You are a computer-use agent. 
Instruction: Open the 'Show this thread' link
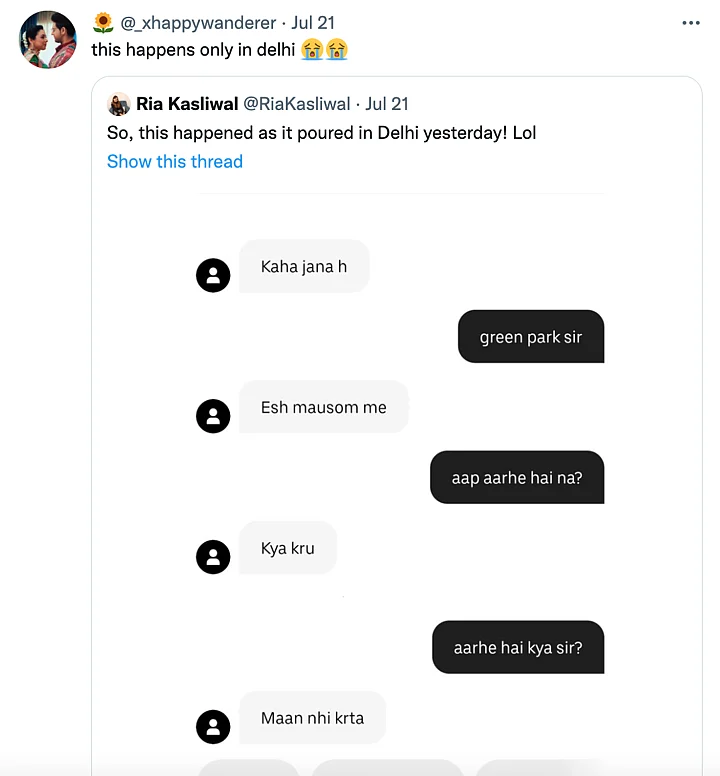click(175, 161)
